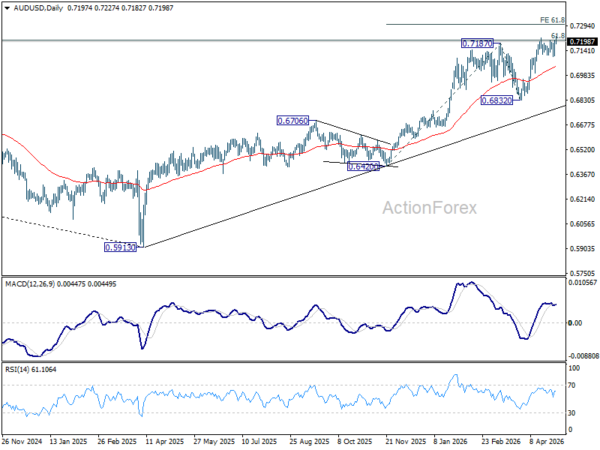Click the RSI(14) indicator label
The width and height of the screenshot is (600, 450).
[x=18, y=369]
